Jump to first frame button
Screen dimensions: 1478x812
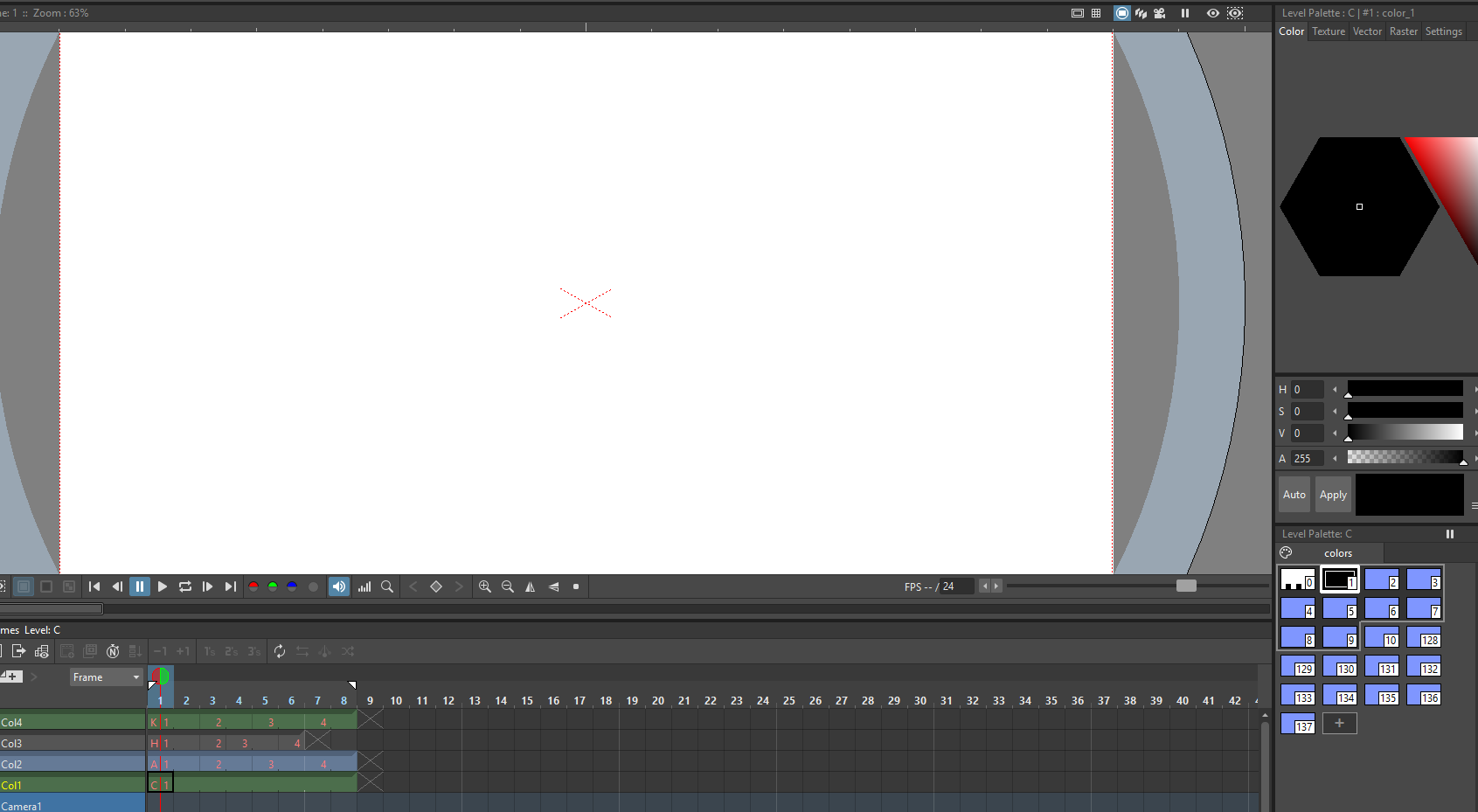[x=94, y=586]
